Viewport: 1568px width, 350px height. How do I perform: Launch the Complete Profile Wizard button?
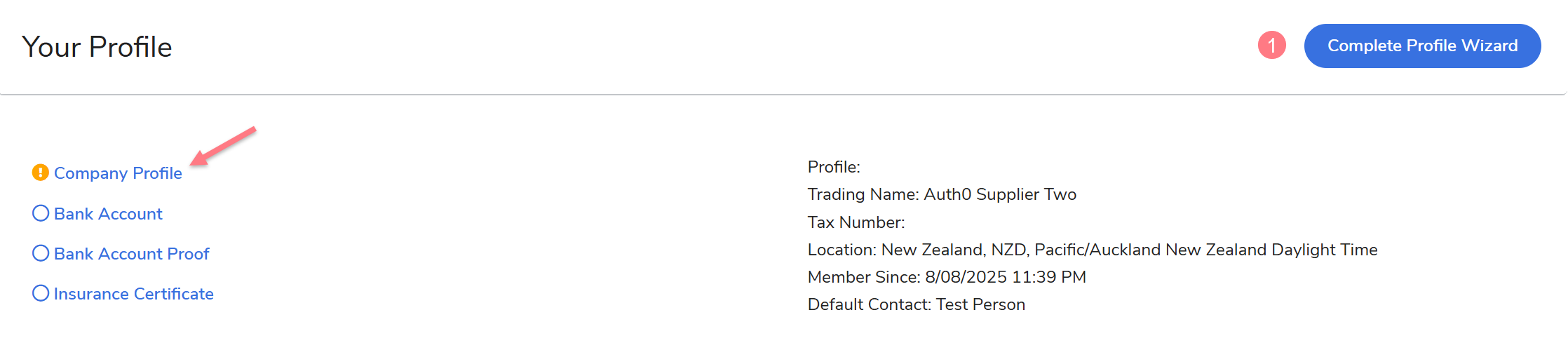(1422, 46)
